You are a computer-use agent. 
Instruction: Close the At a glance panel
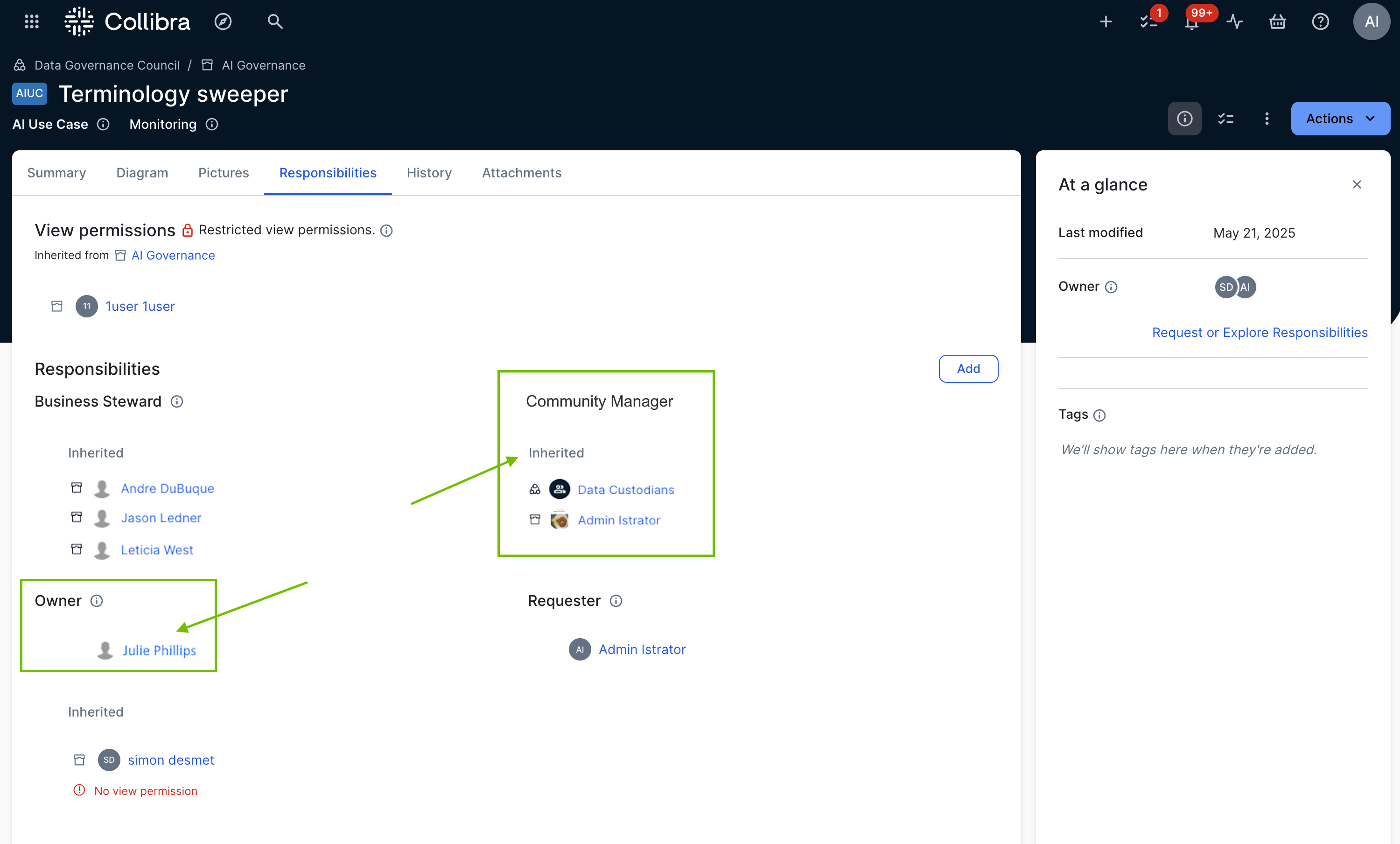click(1356, 184)
